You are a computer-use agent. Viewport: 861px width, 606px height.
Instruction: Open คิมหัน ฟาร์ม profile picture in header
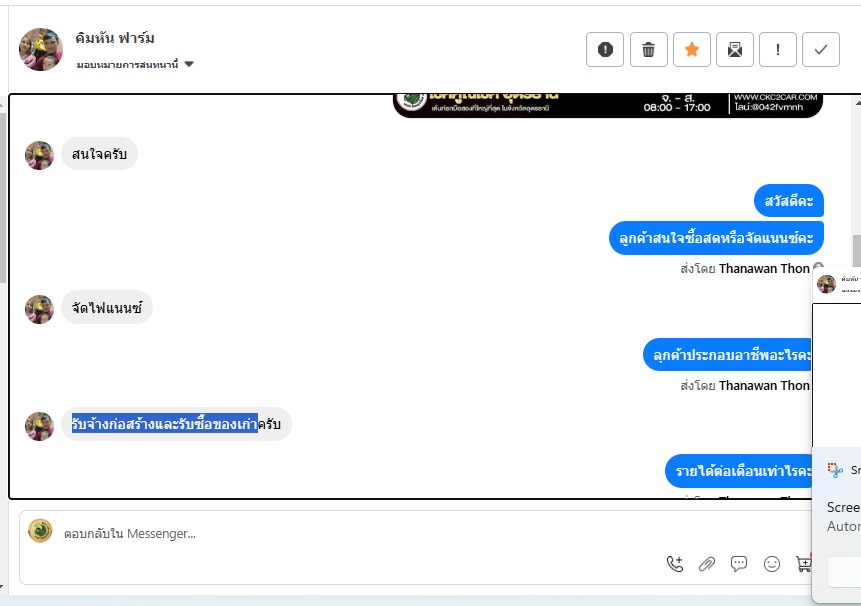41,49
